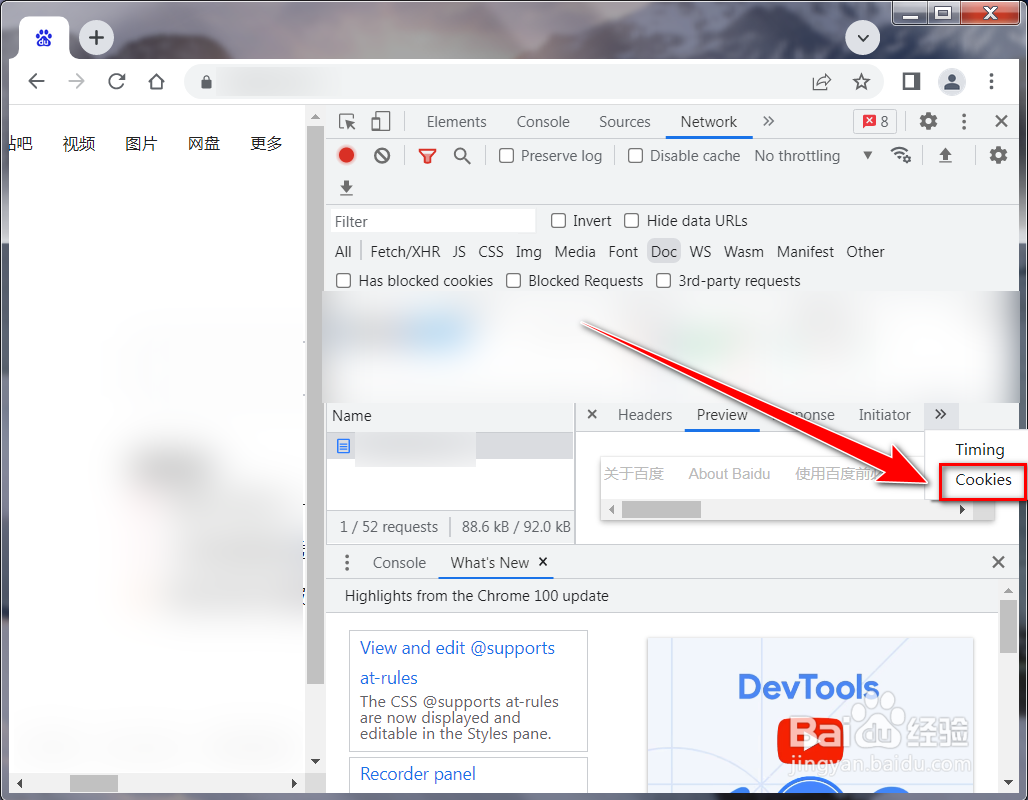Open the tab search dropdown
Viewport: 1028px width, 800px height.
[863, 38]
